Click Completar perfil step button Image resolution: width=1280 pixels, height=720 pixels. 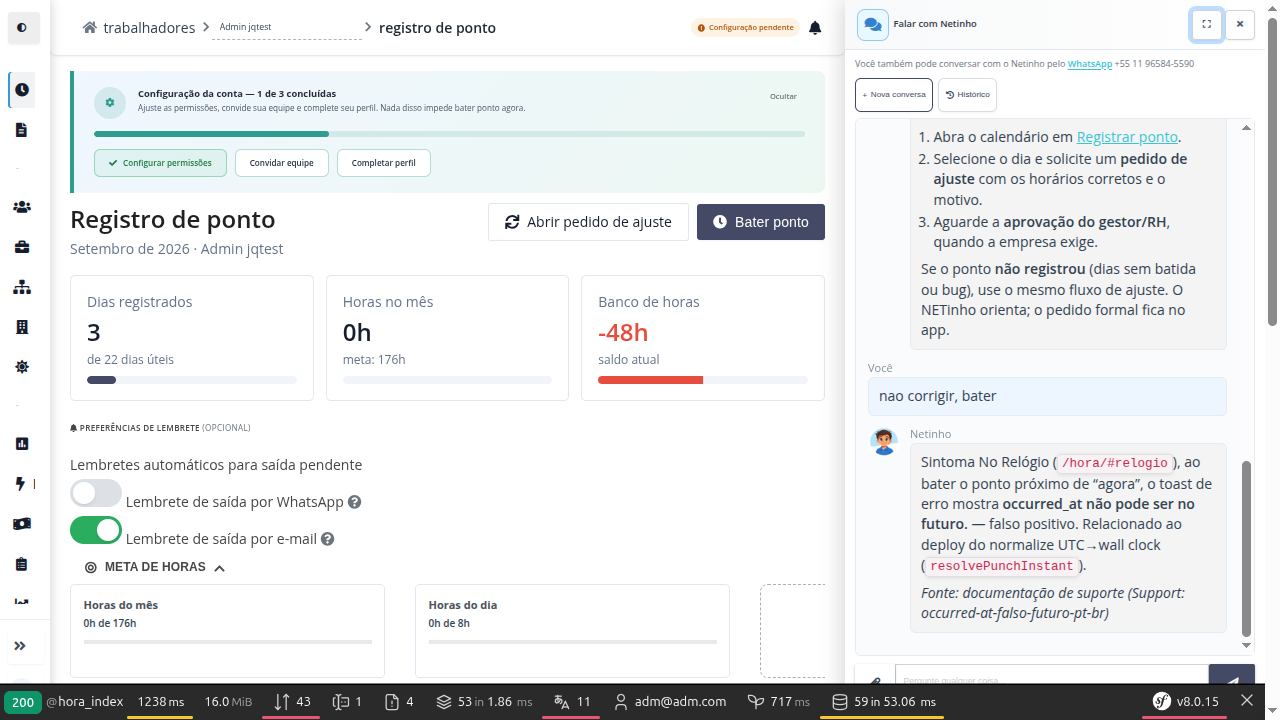click(384, 163)
